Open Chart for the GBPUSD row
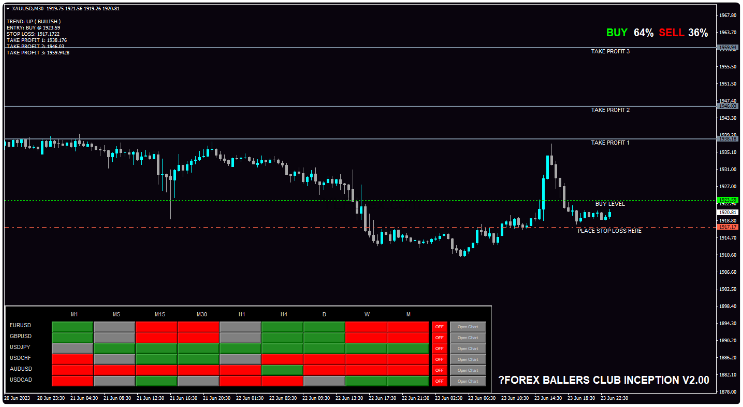The width and height of the screenshot is (743, 407). [468, 337]
